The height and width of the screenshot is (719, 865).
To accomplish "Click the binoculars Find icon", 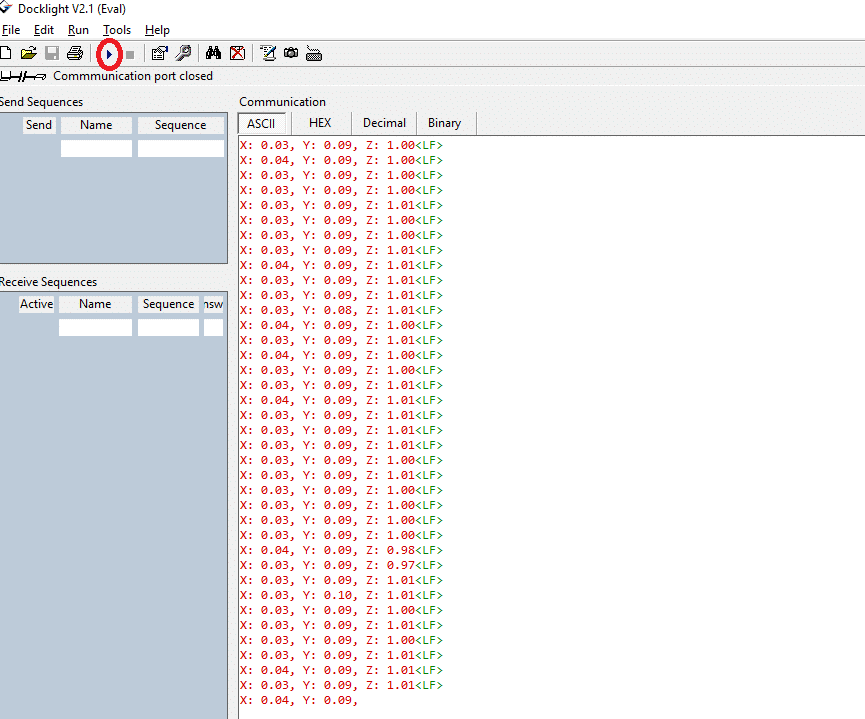I will (213, 53).
